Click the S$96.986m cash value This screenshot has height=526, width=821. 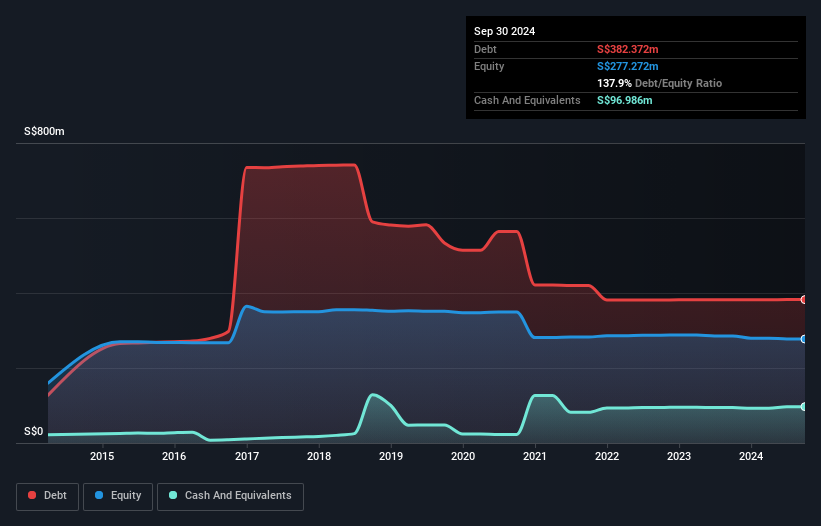tap(625, 100)
